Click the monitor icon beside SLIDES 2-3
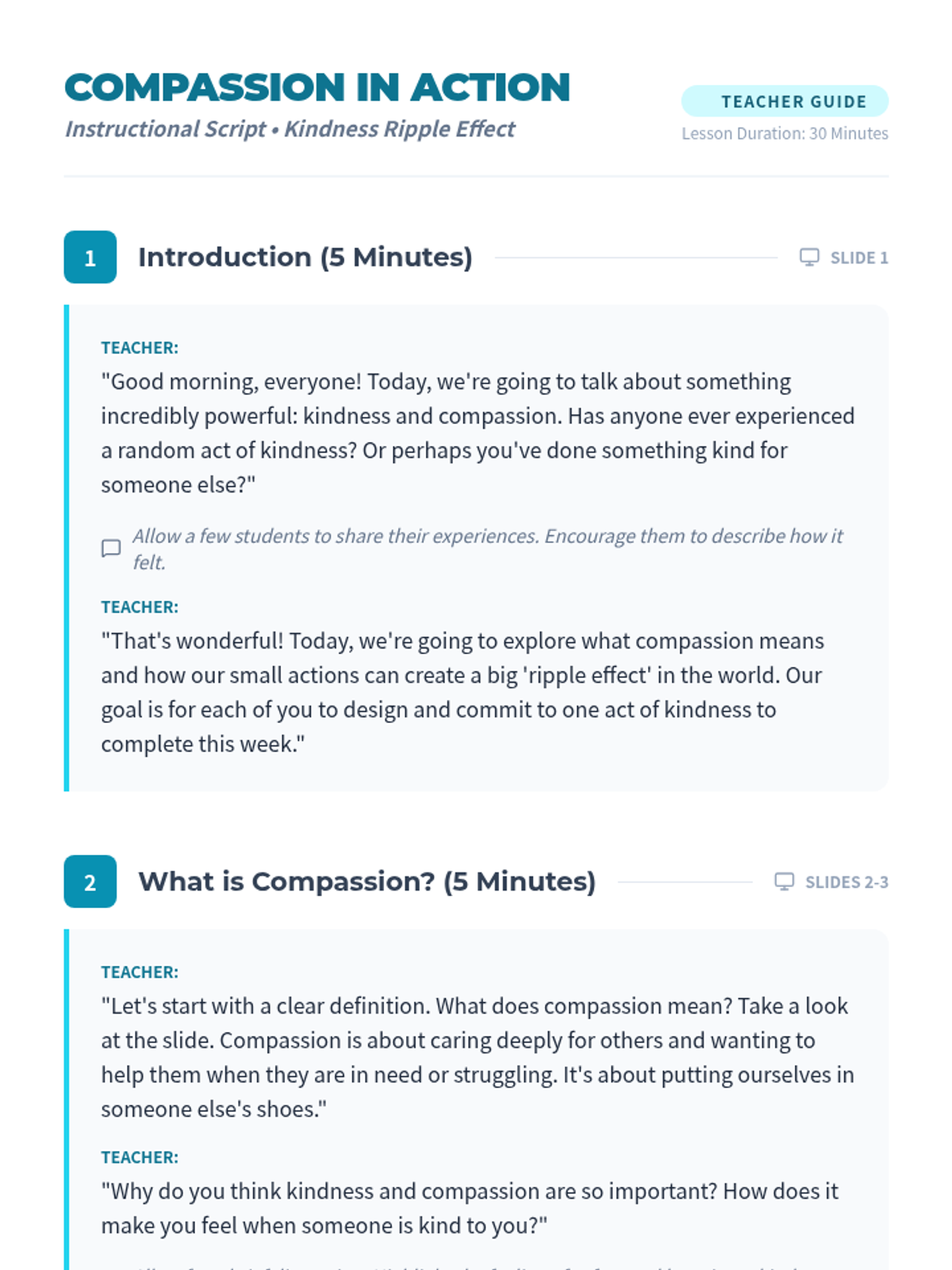Viewport: 952px width, 1270px height. click(x=784, y=882)
